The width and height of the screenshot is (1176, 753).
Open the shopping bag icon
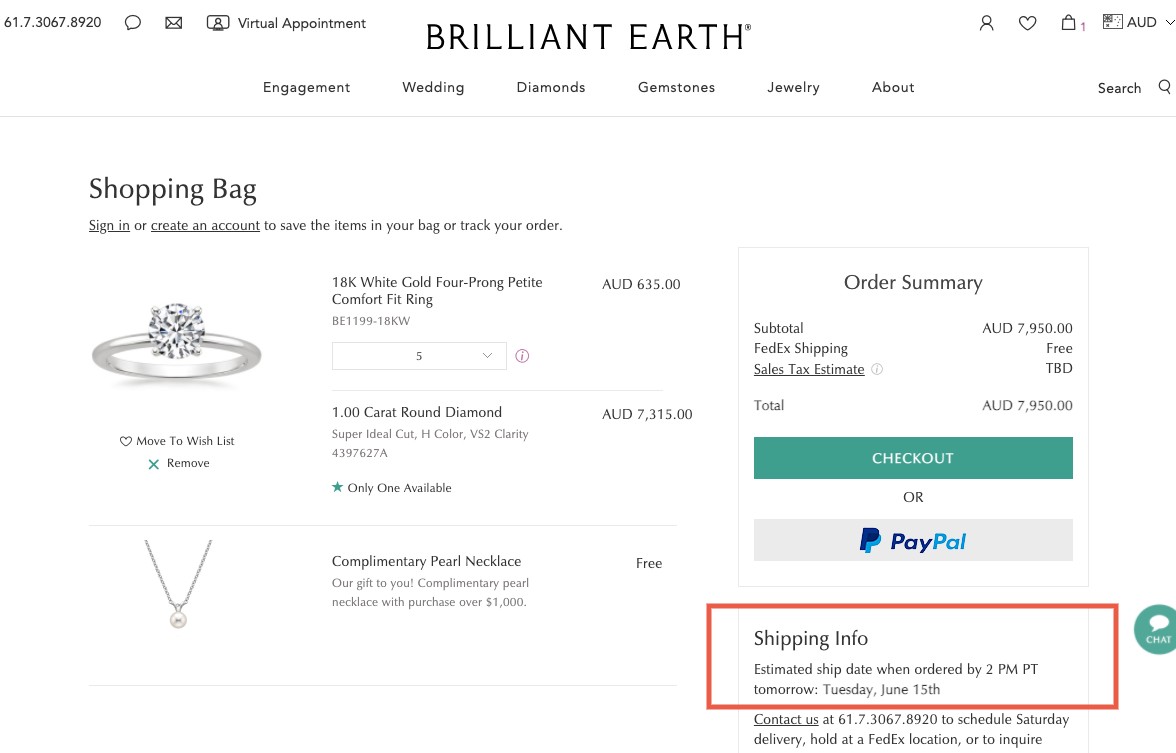click(1068, 22)
